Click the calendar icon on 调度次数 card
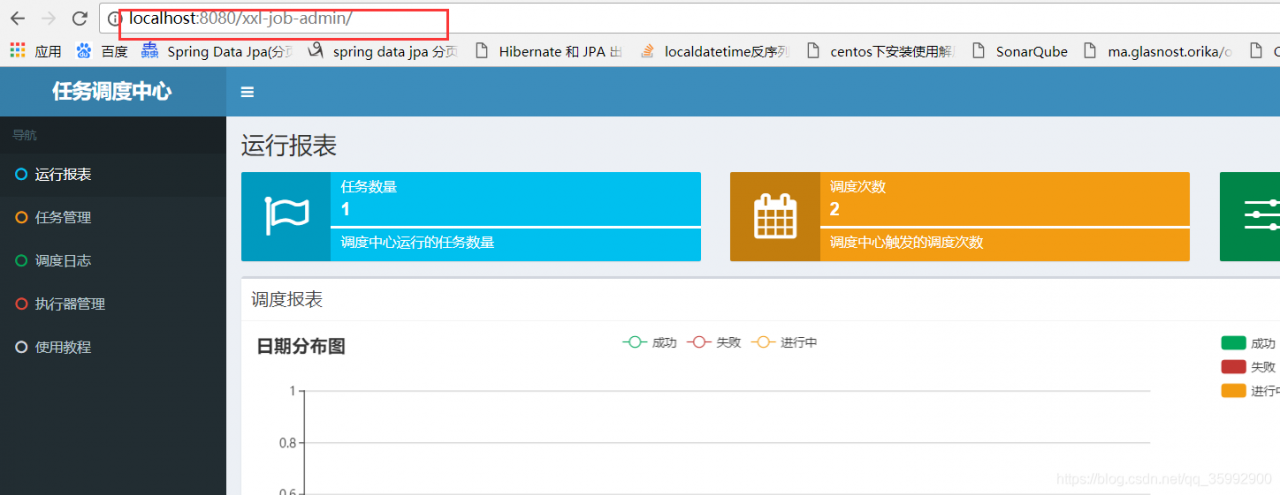The width and height of the screenshot is (1280, 495). pos(775,216)
